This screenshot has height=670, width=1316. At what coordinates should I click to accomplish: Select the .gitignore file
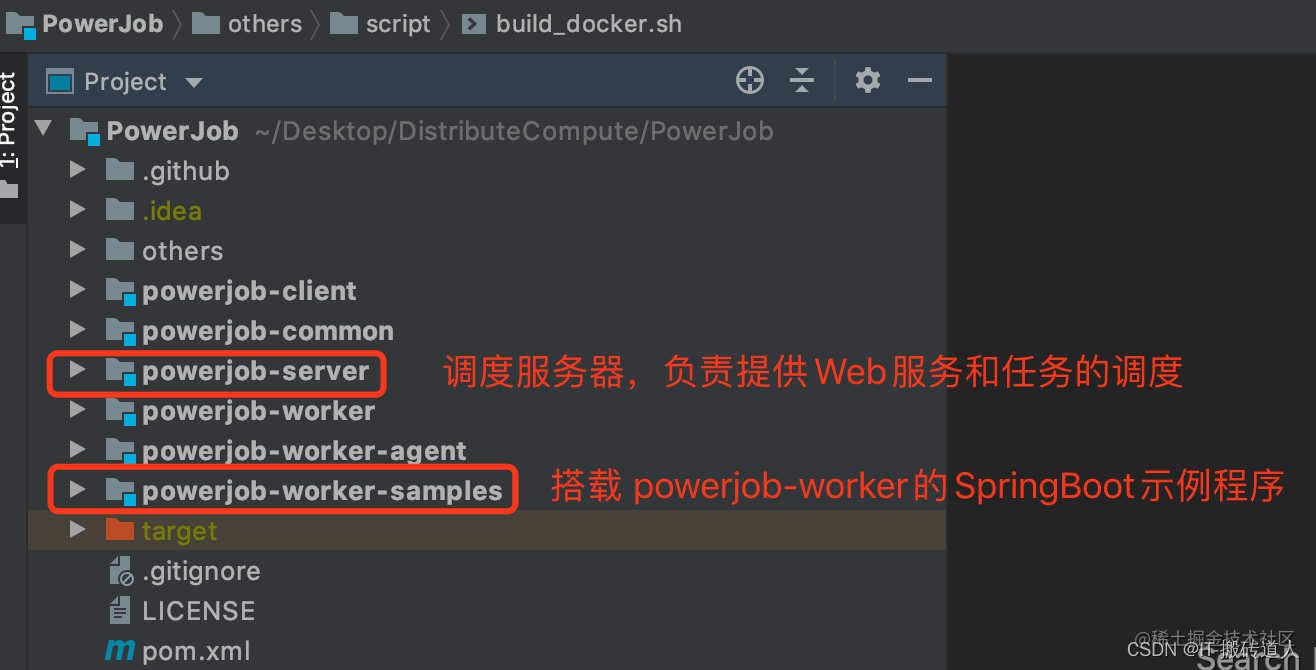click(x=201, y=571)
